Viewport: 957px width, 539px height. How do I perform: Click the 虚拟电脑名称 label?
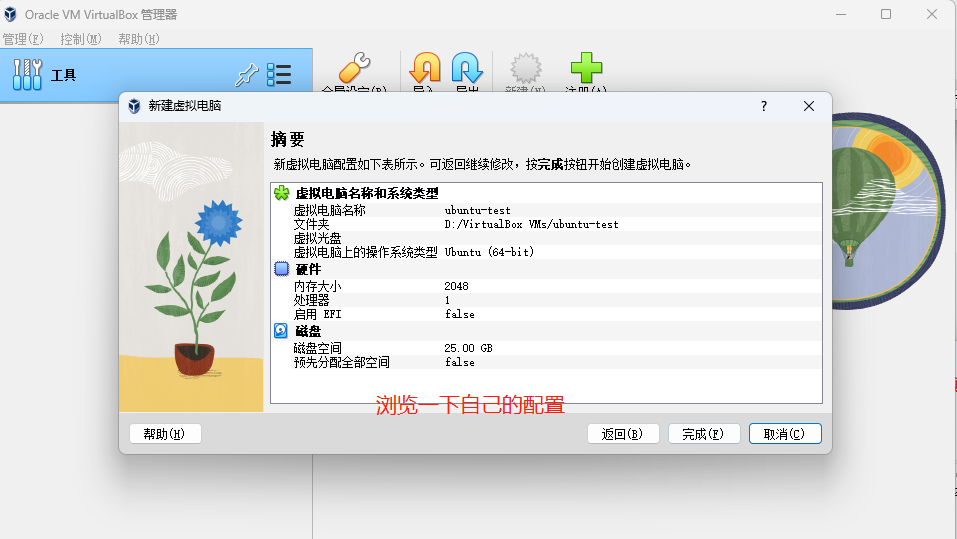330,211
